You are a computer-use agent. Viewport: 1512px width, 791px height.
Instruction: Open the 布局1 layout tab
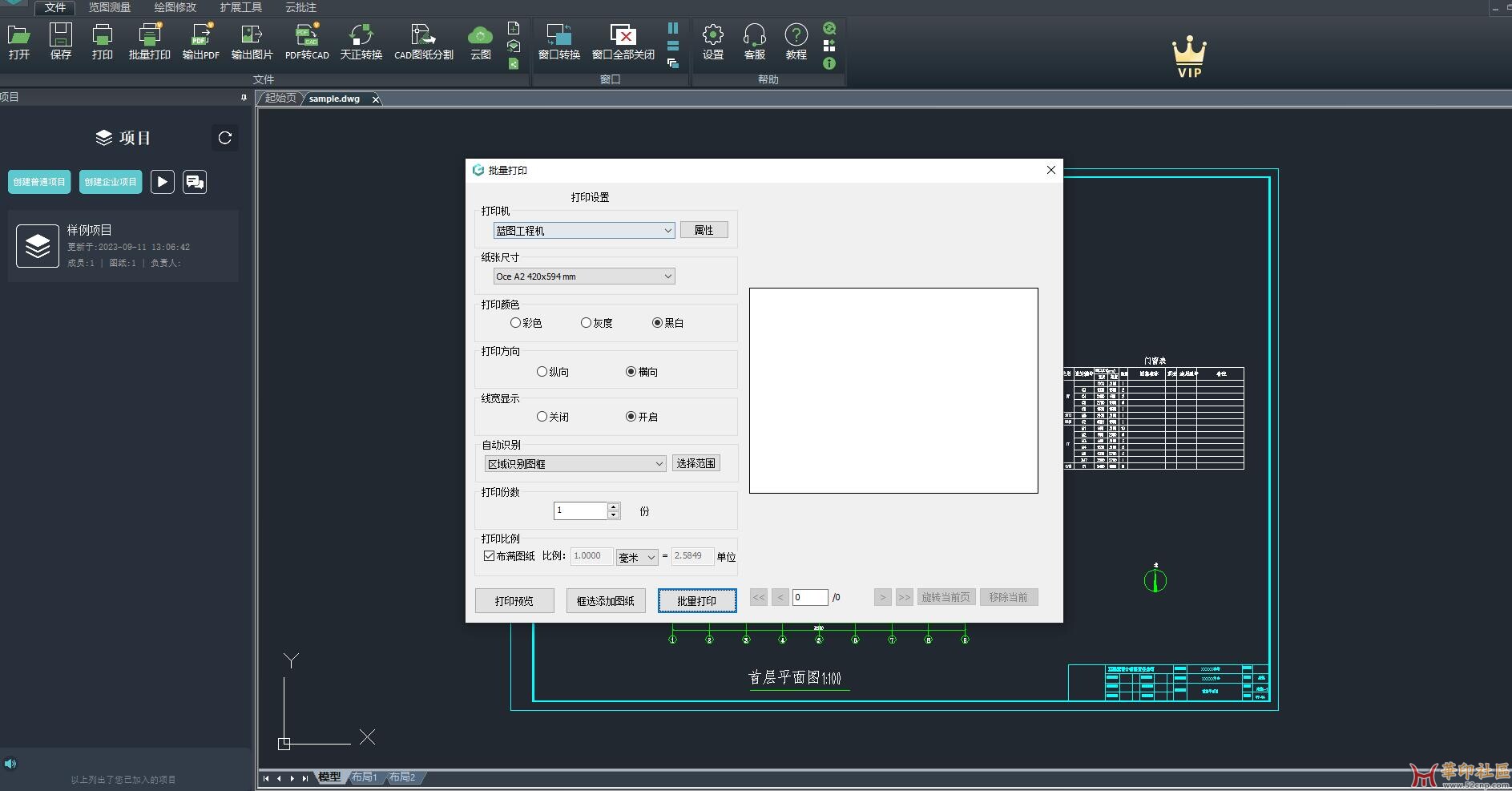[x=365, y=777]
